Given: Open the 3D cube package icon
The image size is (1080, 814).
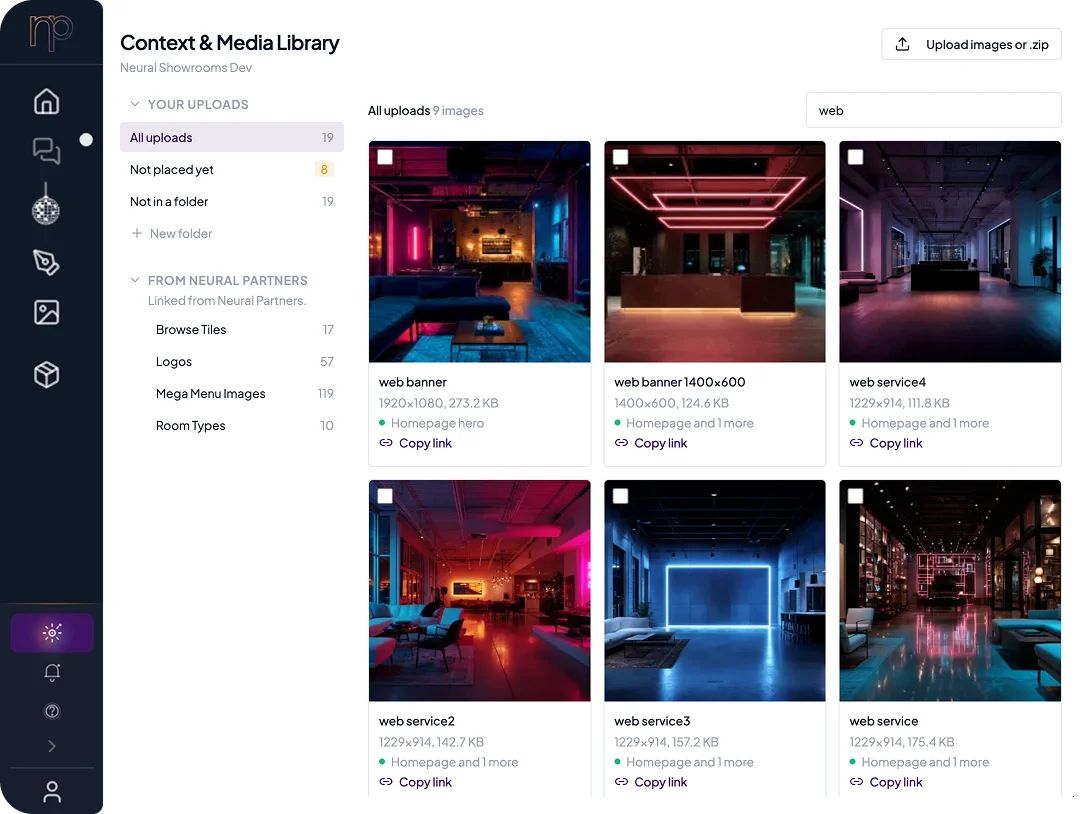Looking at the screenshot, I should click(x=47, y=375).
